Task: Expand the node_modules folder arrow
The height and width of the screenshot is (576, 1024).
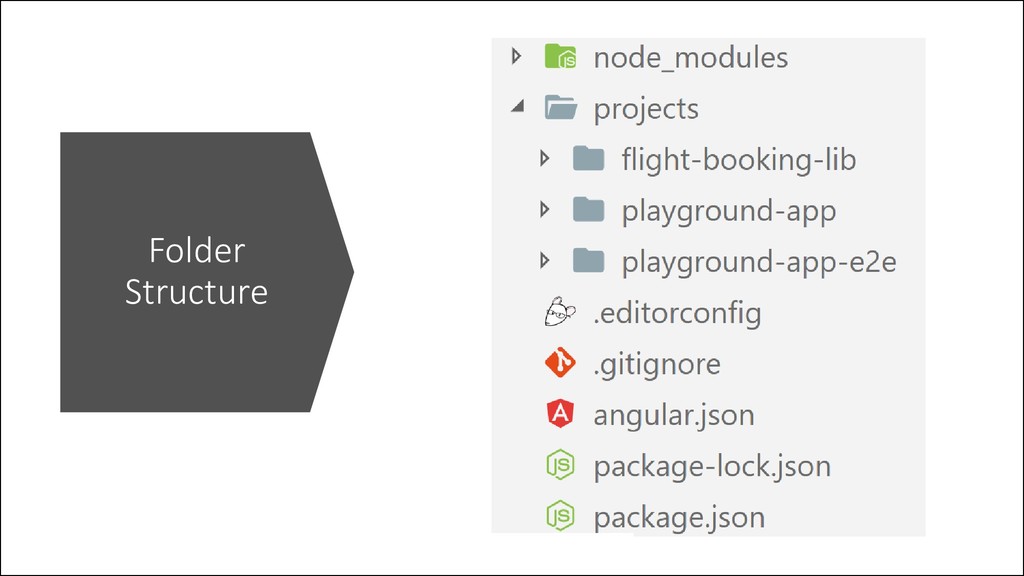Action: (x=517, y=56)
